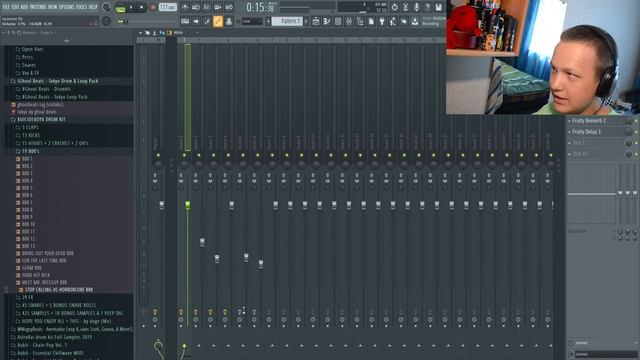Open the Piano roll view icon

click(x=327, y=21)
